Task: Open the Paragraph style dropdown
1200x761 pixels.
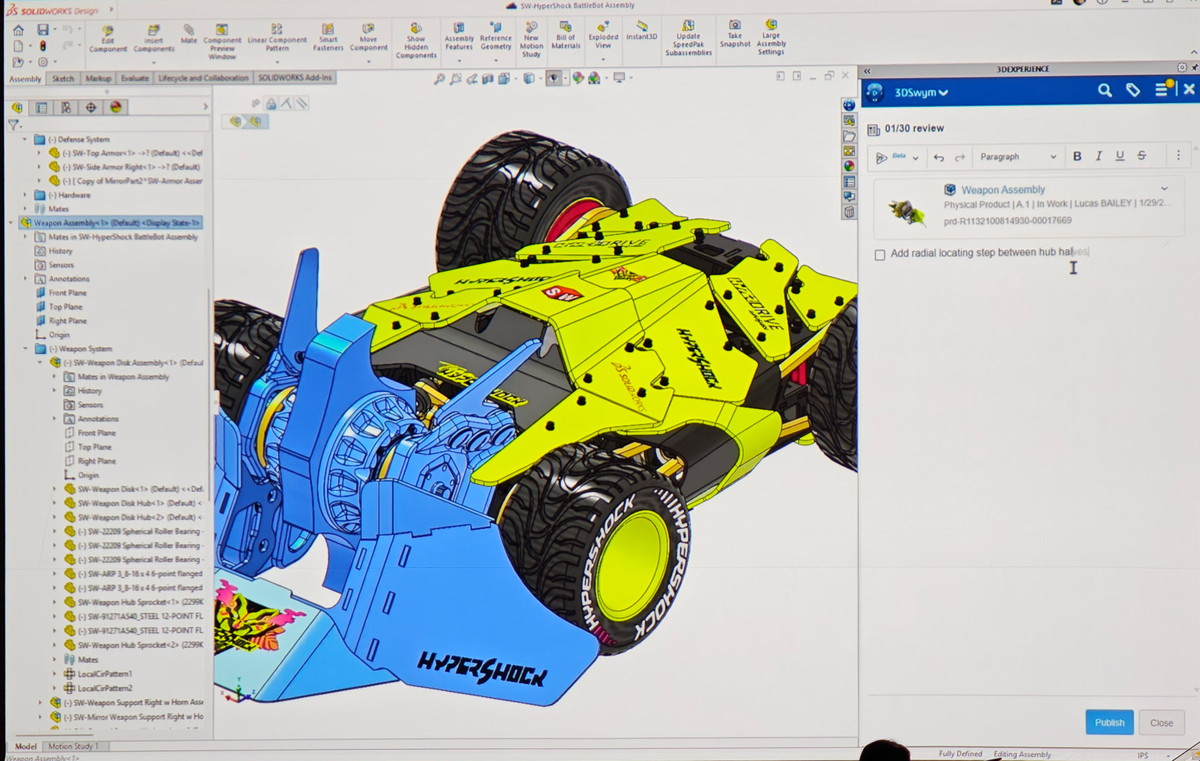Action: 1017,157
